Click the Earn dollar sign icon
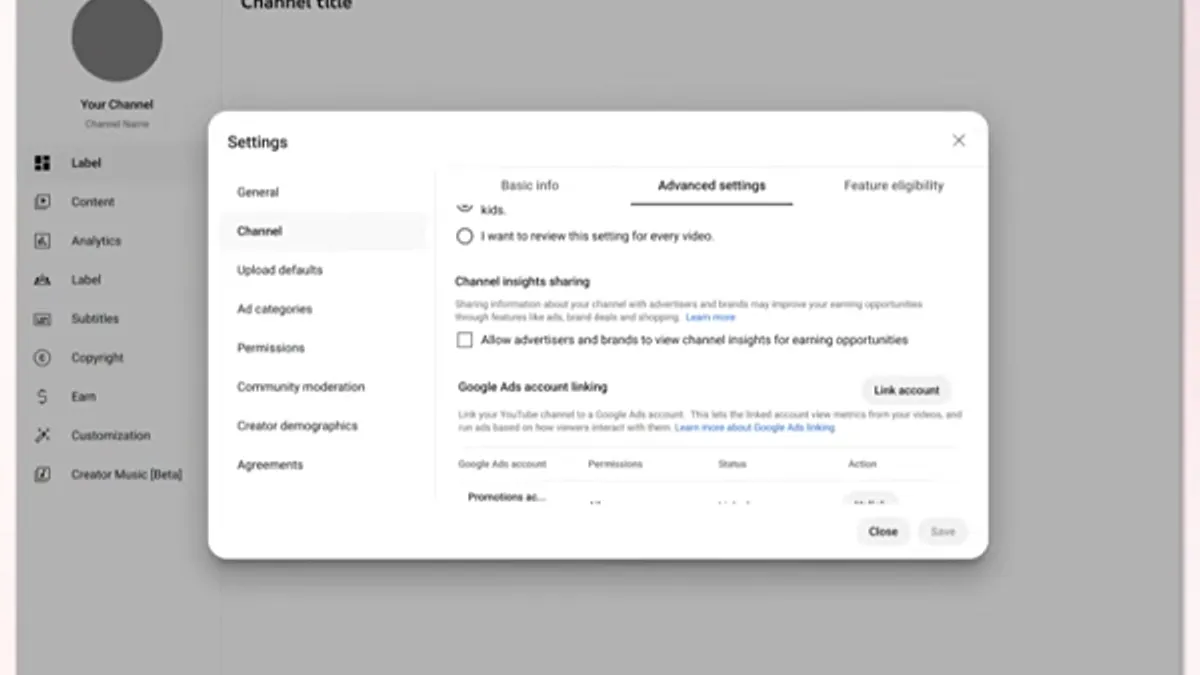The width and height of the screenshot is (1200, 675). [42, 397]
